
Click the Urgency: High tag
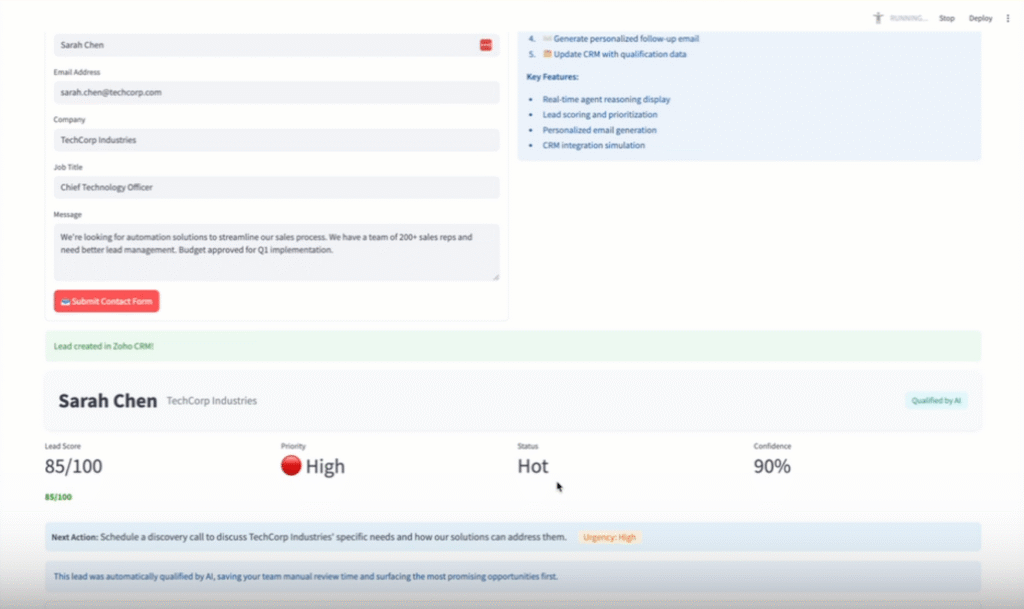[x=609, y=537]
